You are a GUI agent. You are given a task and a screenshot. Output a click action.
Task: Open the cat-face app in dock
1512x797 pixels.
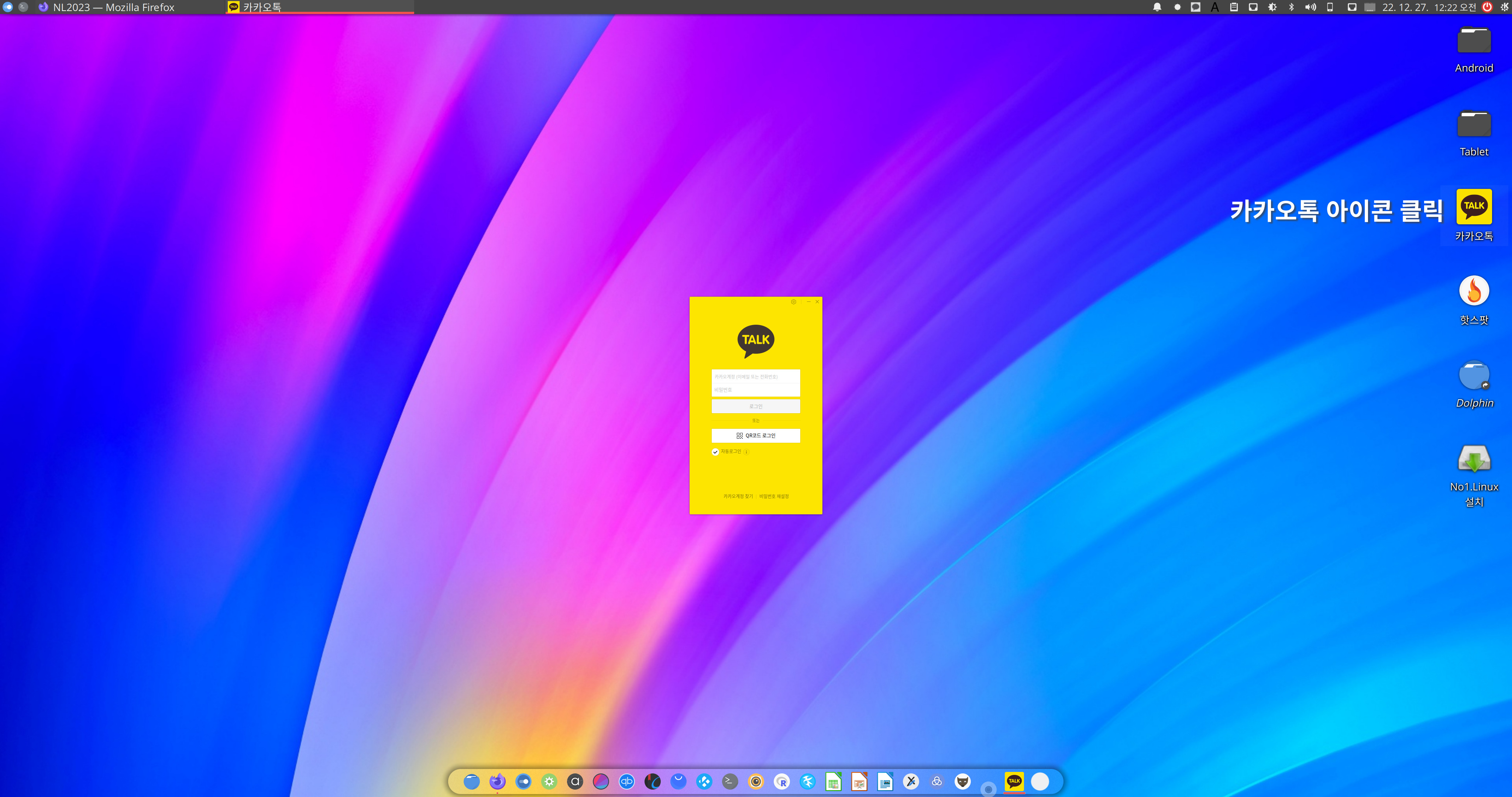[x=963, y=781]
